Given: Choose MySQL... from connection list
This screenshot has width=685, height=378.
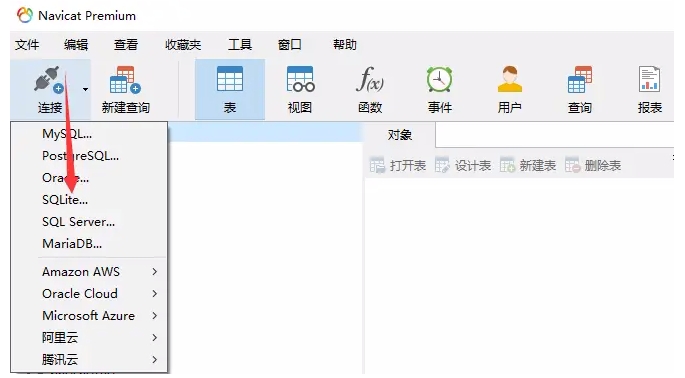Looking at the screenshot, I should tap(89, 134).
